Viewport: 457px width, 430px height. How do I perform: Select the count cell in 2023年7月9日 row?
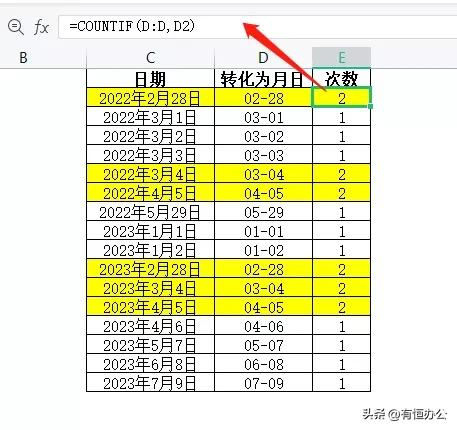(341, 382)
